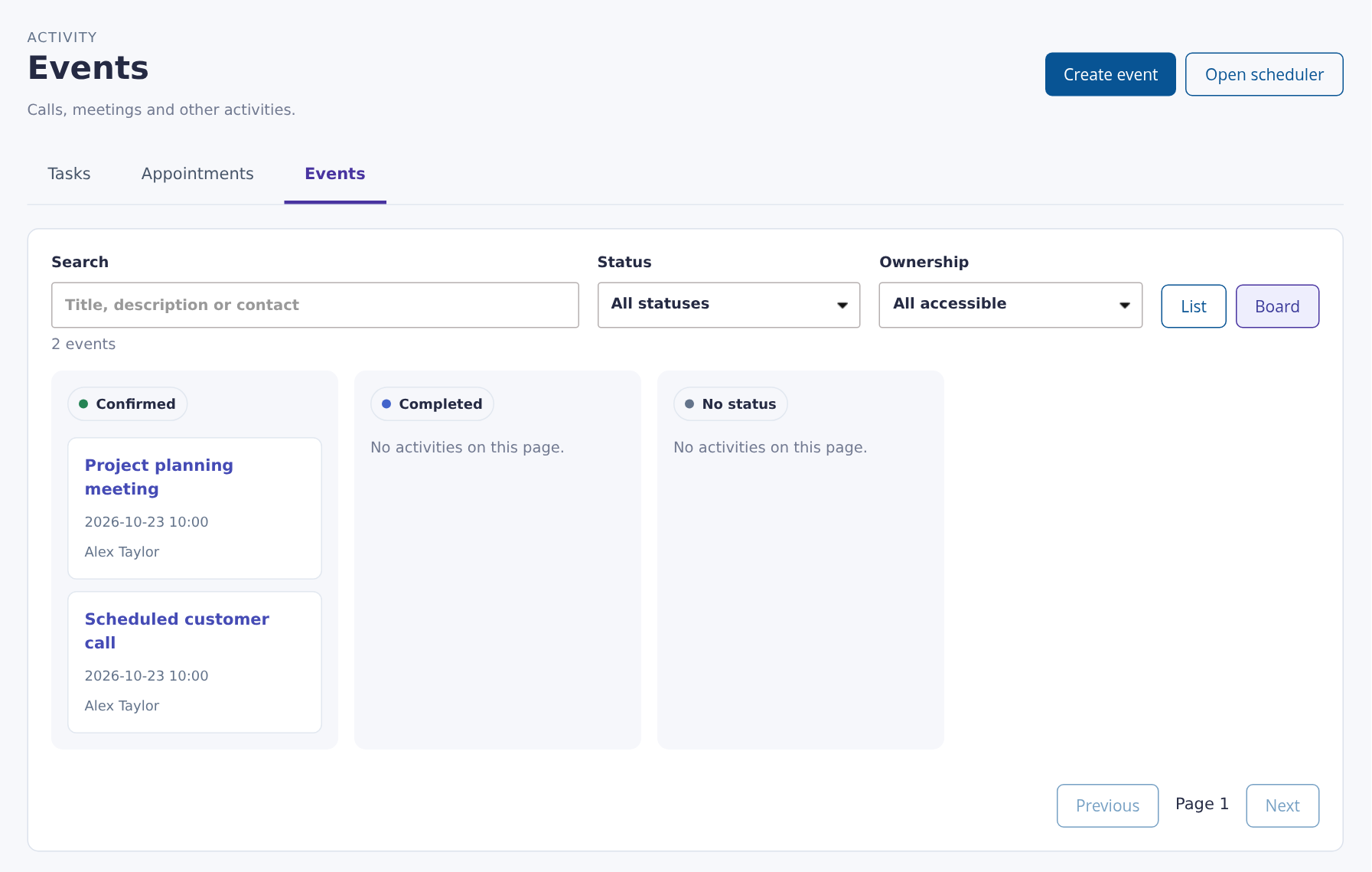Click the Confirmed column status pill
The width and height of the screenshot is (1372, 872).
(128, 404)
